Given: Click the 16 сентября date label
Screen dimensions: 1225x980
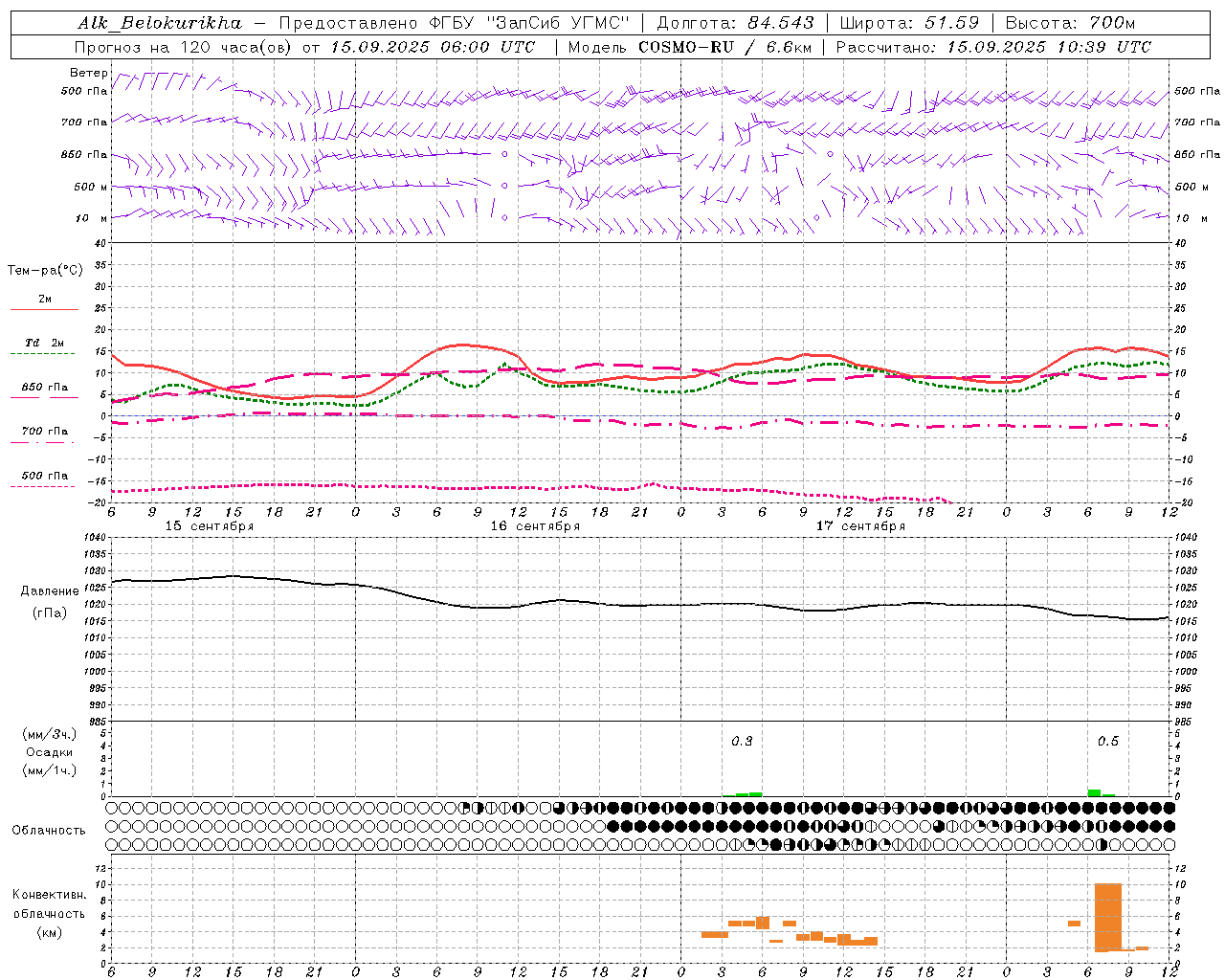Looking at the screenshot, I should click(x=535, y=526).
